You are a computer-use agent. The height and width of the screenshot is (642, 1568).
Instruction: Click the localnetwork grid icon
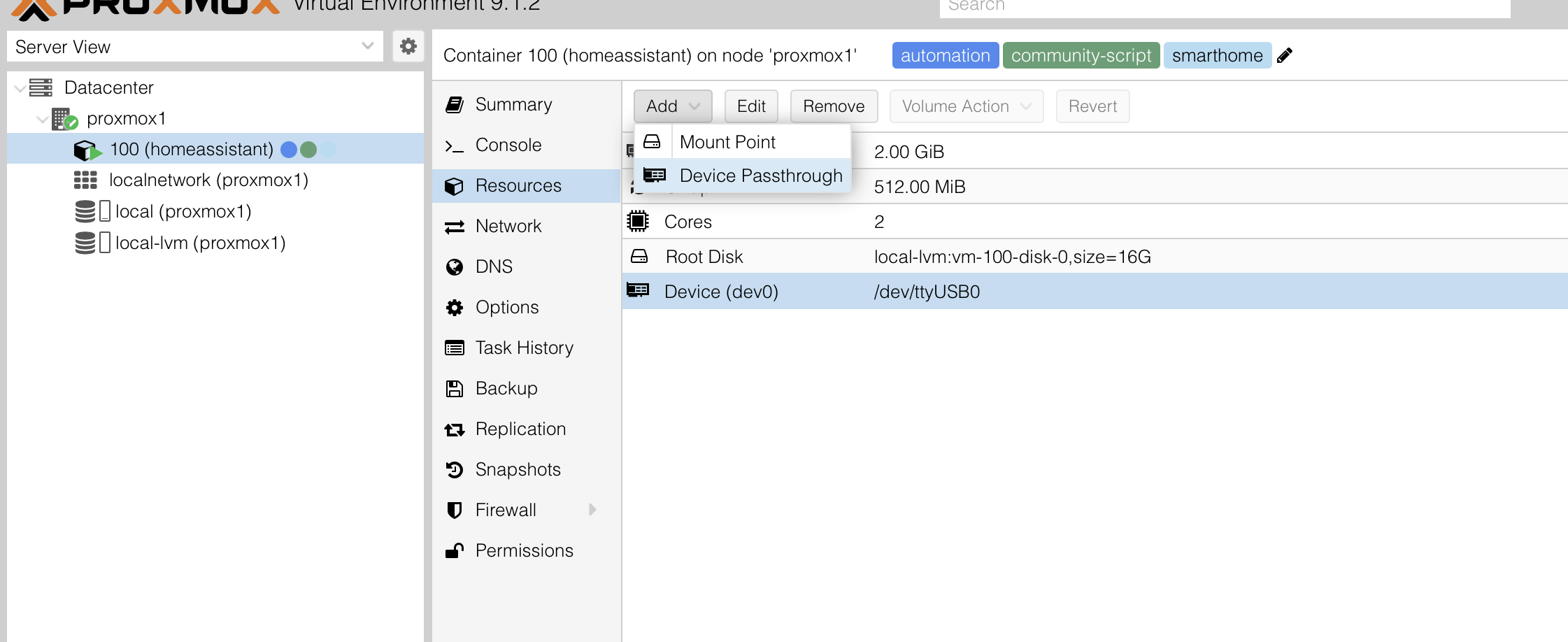(85, 180)
